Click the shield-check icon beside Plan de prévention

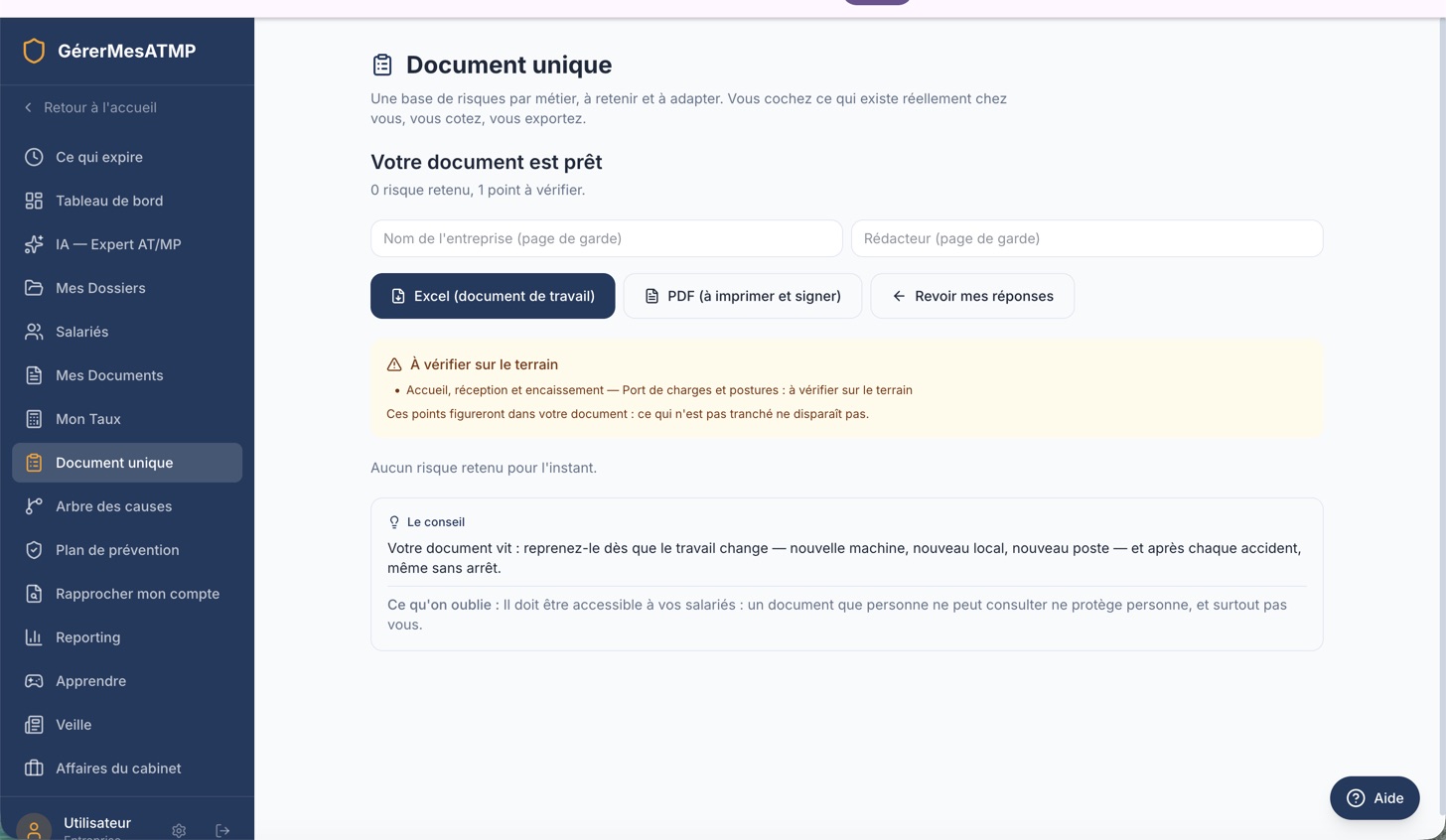34,550
